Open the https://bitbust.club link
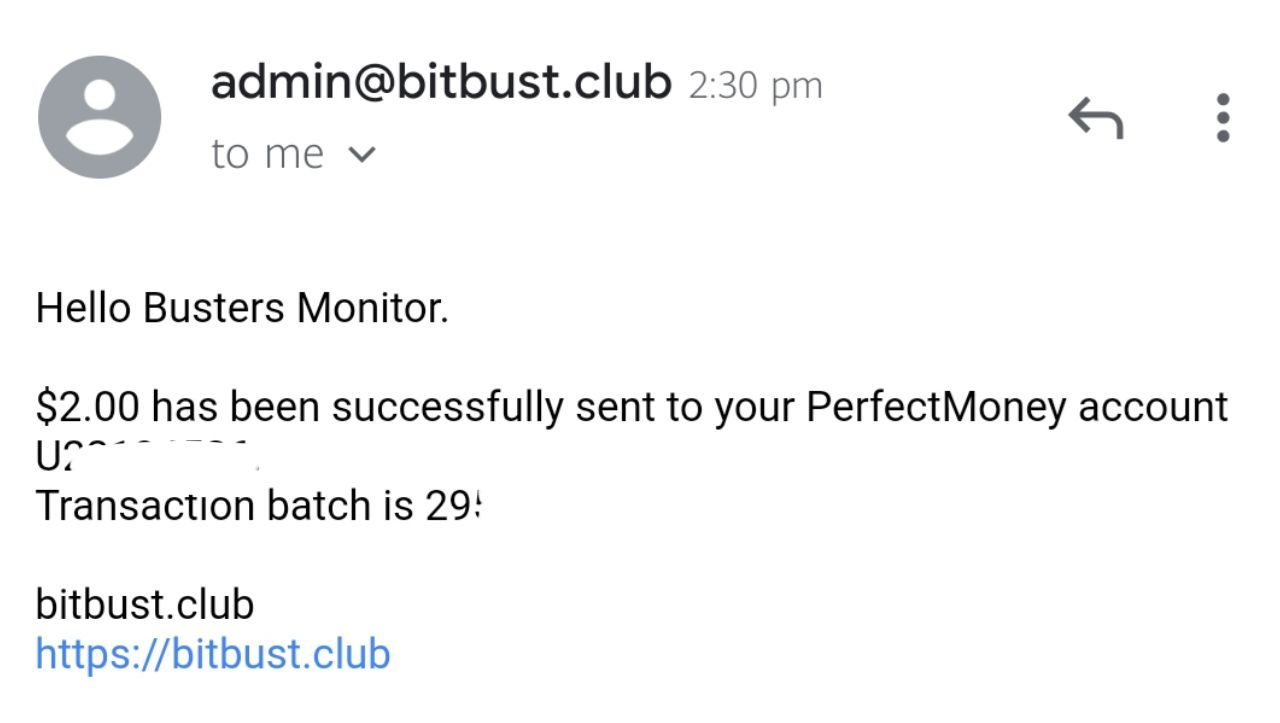This screenshot has width=1280, height=723. (x=212, y=654)
